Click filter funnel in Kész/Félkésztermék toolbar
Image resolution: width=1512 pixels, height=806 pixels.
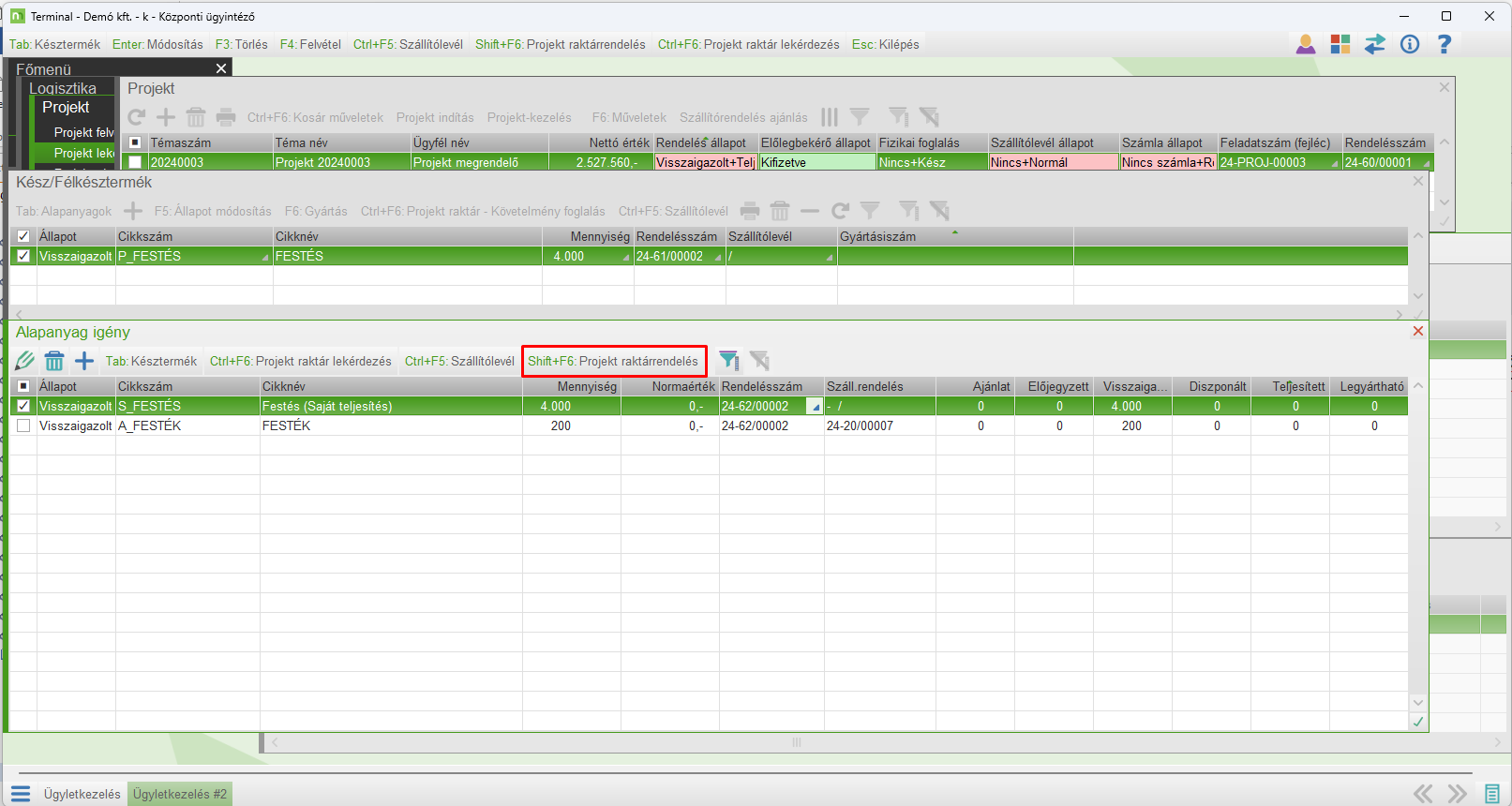pos(870,211)
